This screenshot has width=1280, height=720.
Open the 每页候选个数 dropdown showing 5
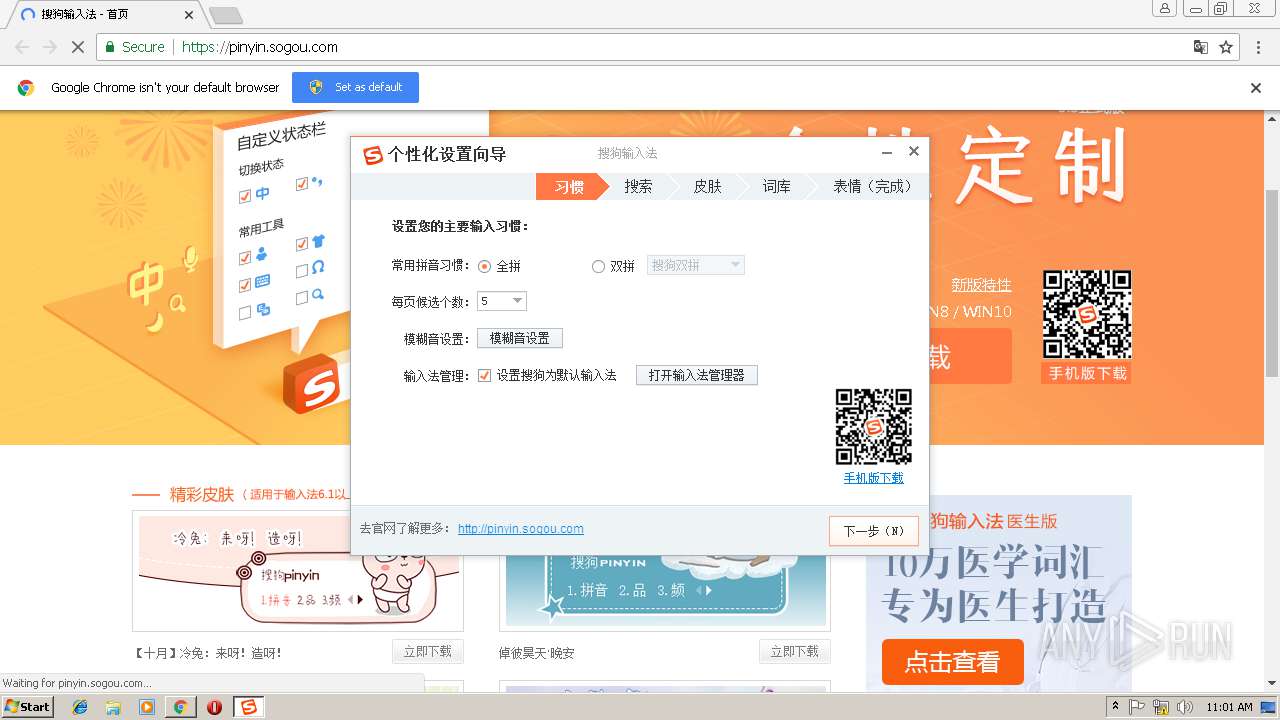502,301
